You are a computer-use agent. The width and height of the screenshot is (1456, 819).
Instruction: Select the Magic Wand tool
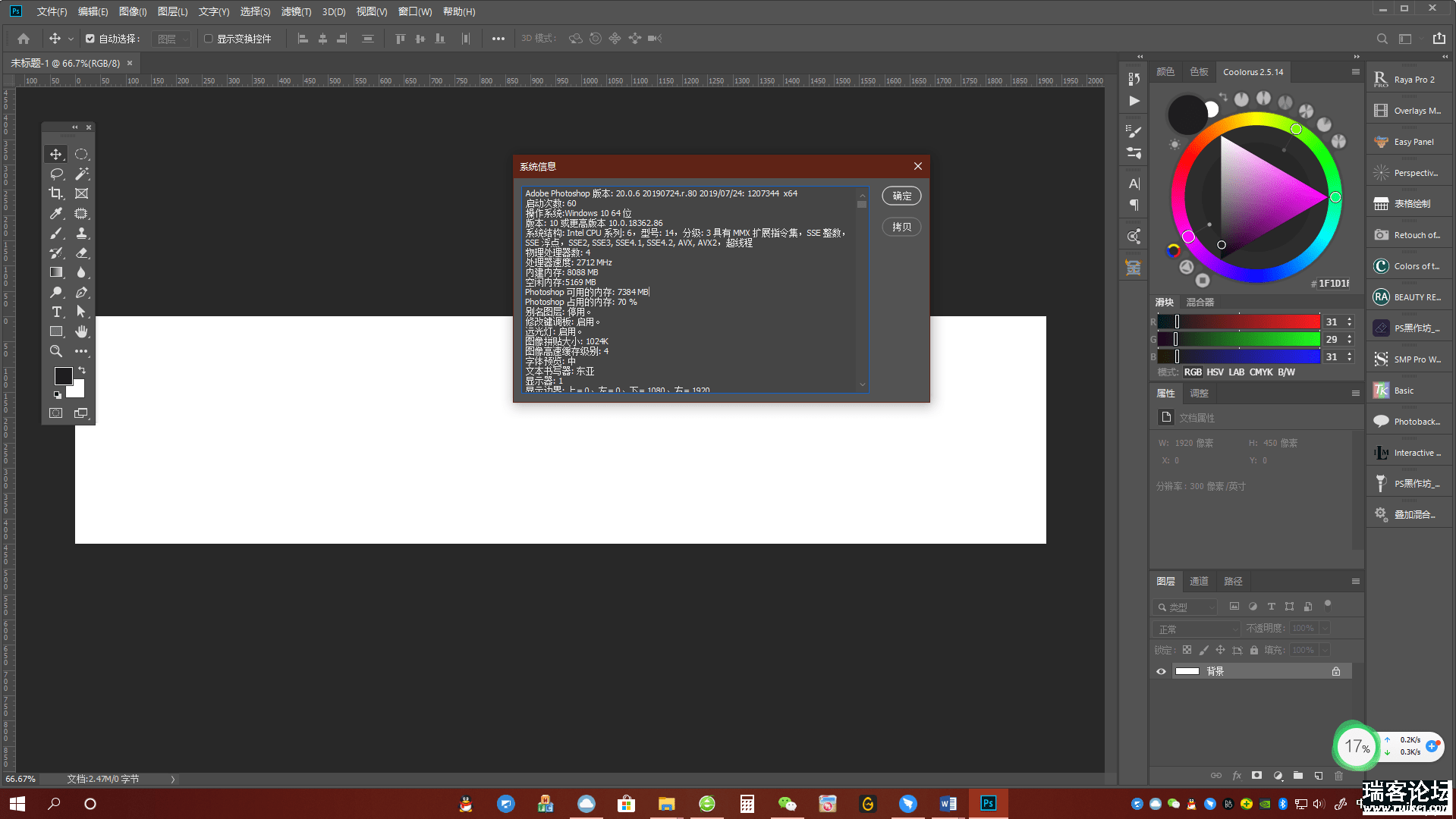pyautogui.click(x=81, y=174)
